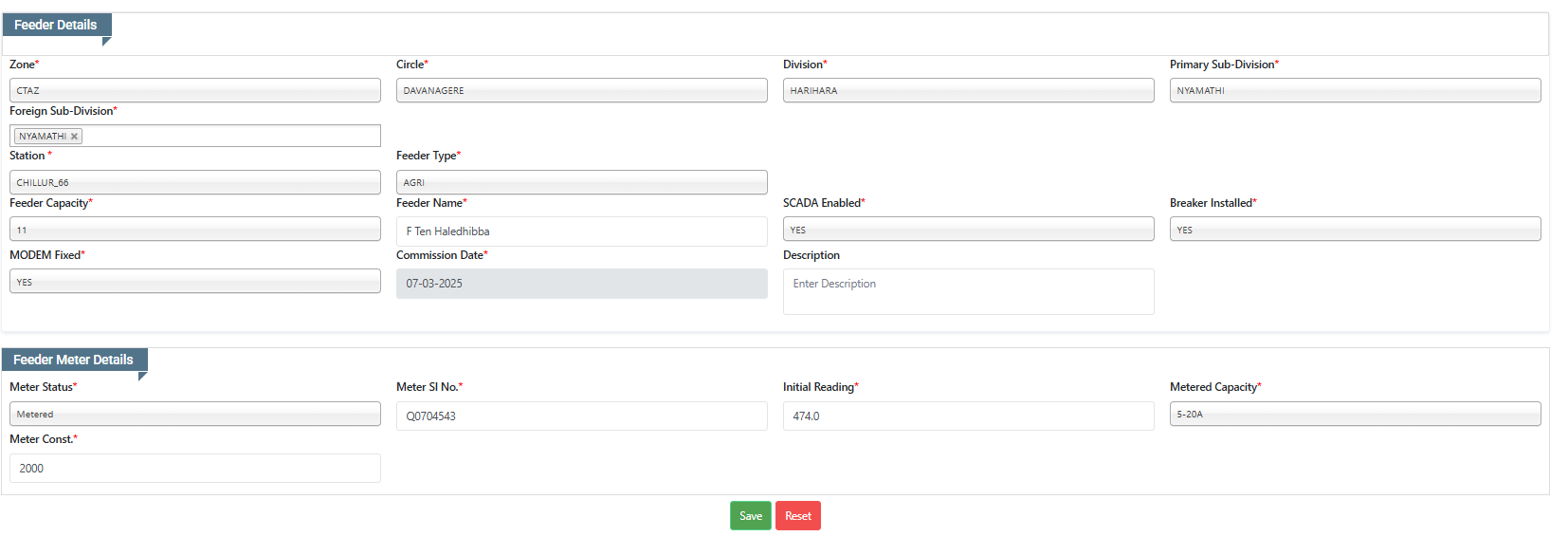Open the Metered Capacity dropdown showing 5-20A
This screenshot has width=1568, height=536.
coord(1356,414)
